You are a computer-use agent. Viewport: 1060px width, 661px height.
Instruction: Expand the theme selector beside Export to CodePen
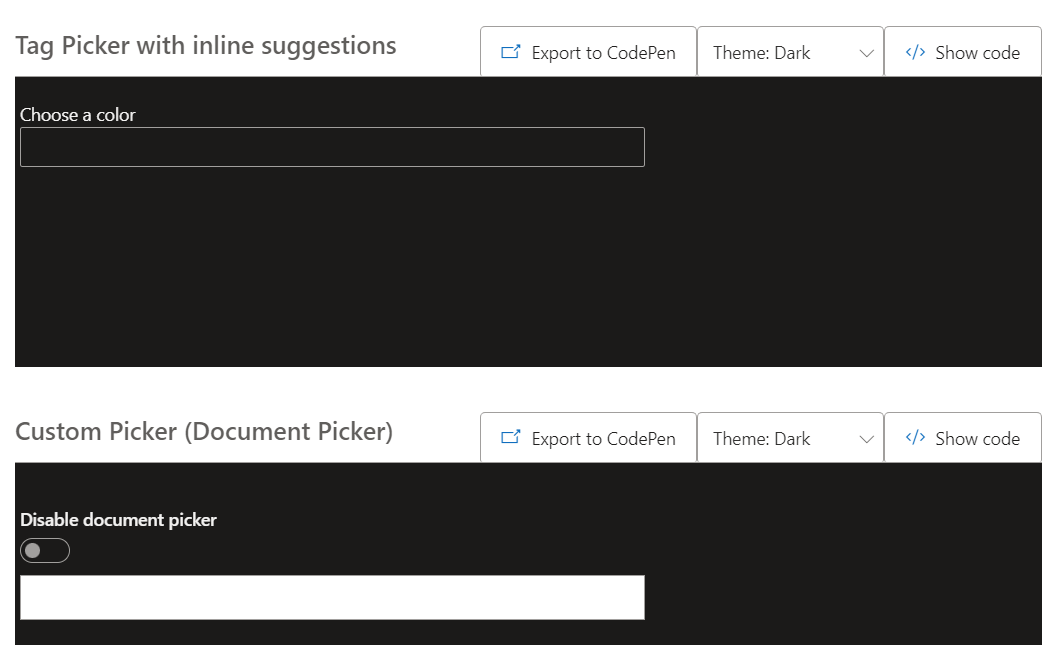pyautogui.click(x=790, y=51)
